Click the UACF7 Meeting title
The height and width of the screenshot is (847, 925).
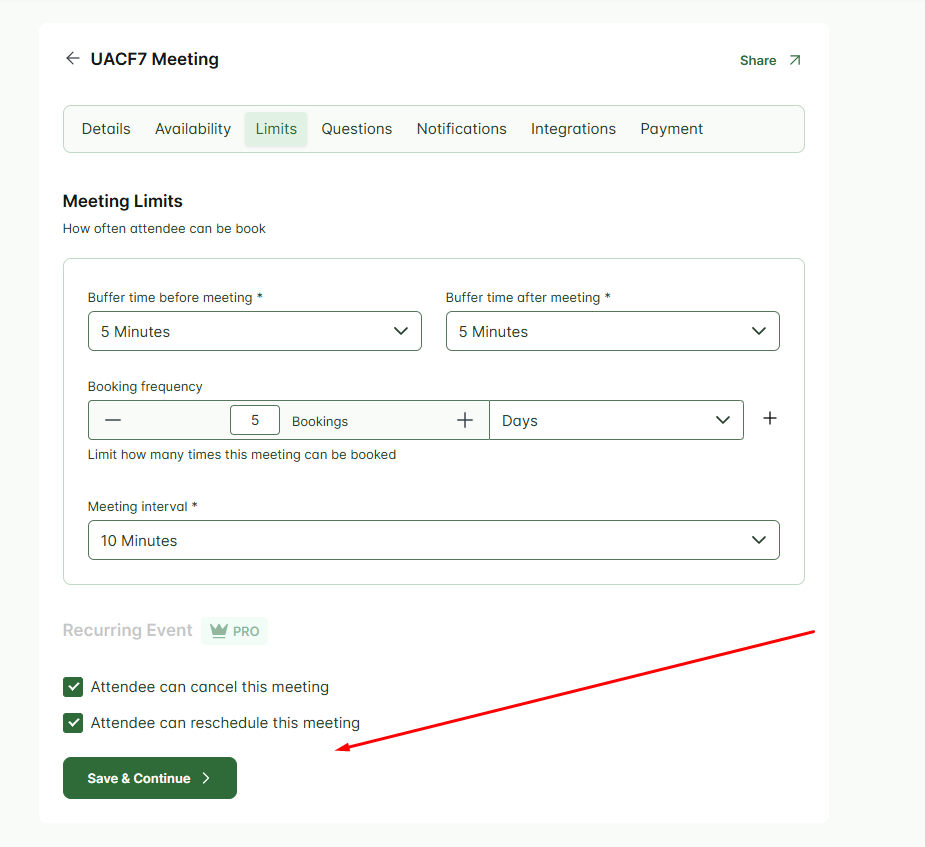(x=155, y=59)
